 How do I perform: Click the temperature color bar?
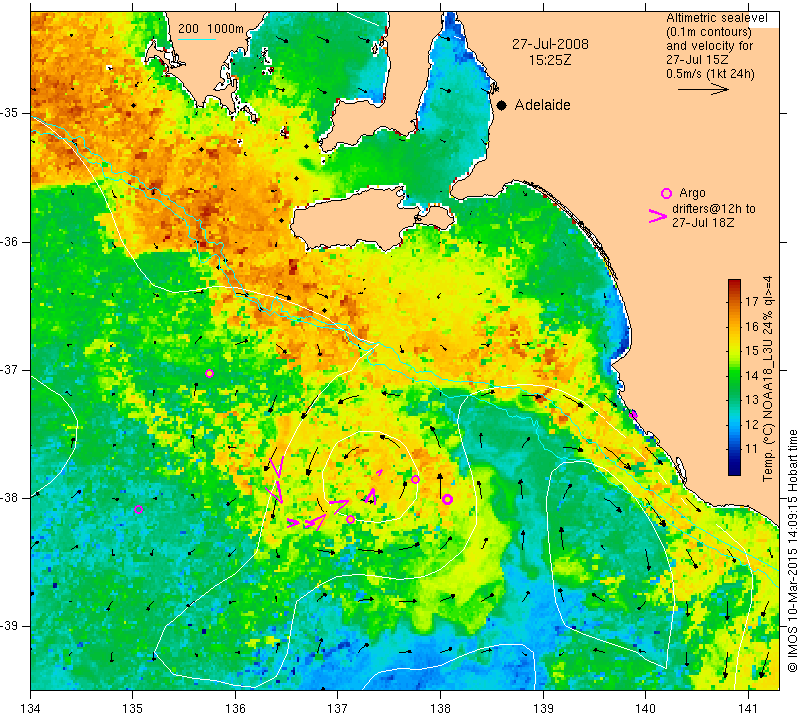tap(734, 377)
